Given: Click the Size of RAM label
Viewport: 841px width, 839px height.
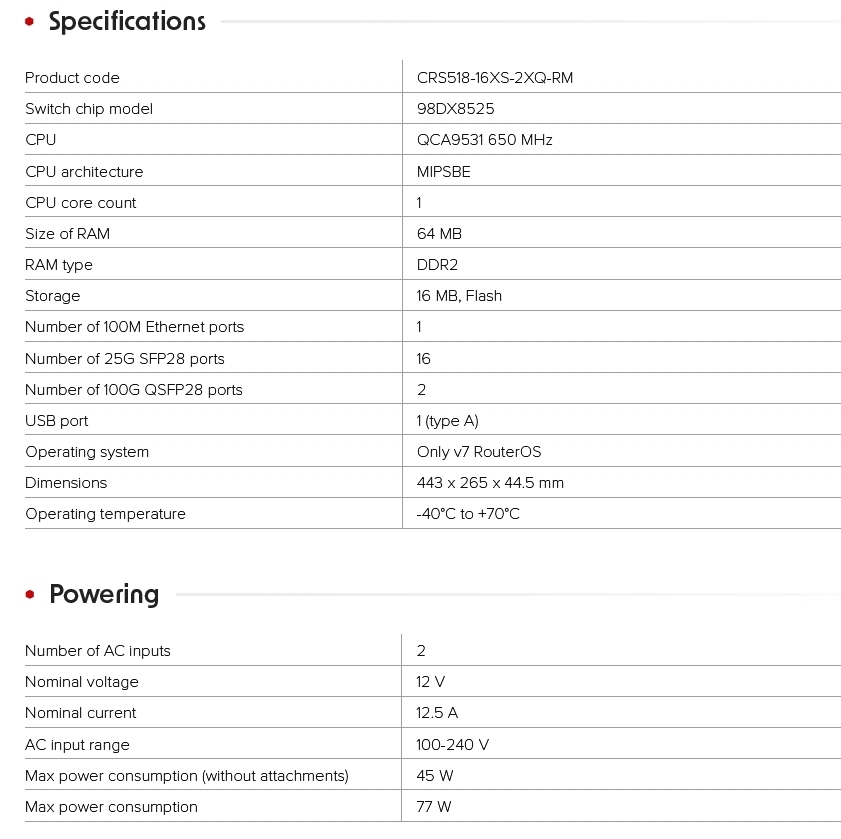Looking at the screenshot, I should [x=67, y=233].
